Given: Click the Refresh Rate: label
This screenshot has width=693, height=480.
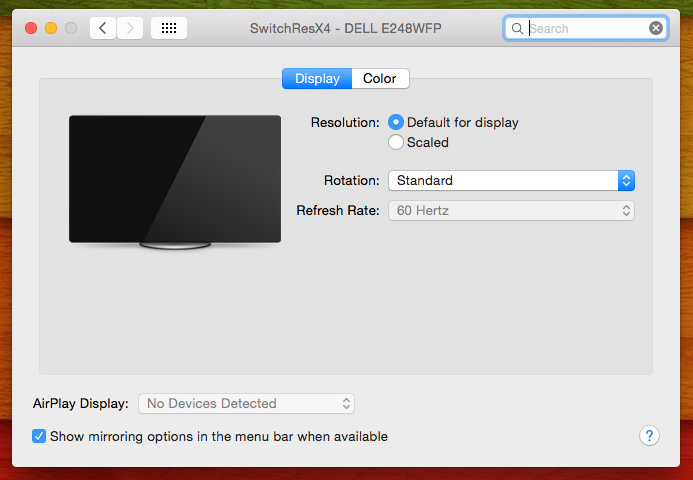Looking at the screenshot, I should pos(338,210).
